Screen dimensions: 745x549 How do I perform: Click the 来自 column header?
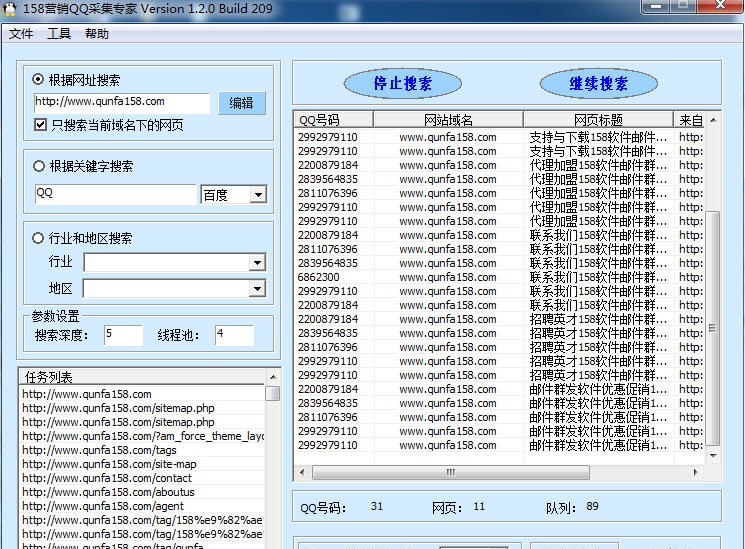click(x=689, y=120)
